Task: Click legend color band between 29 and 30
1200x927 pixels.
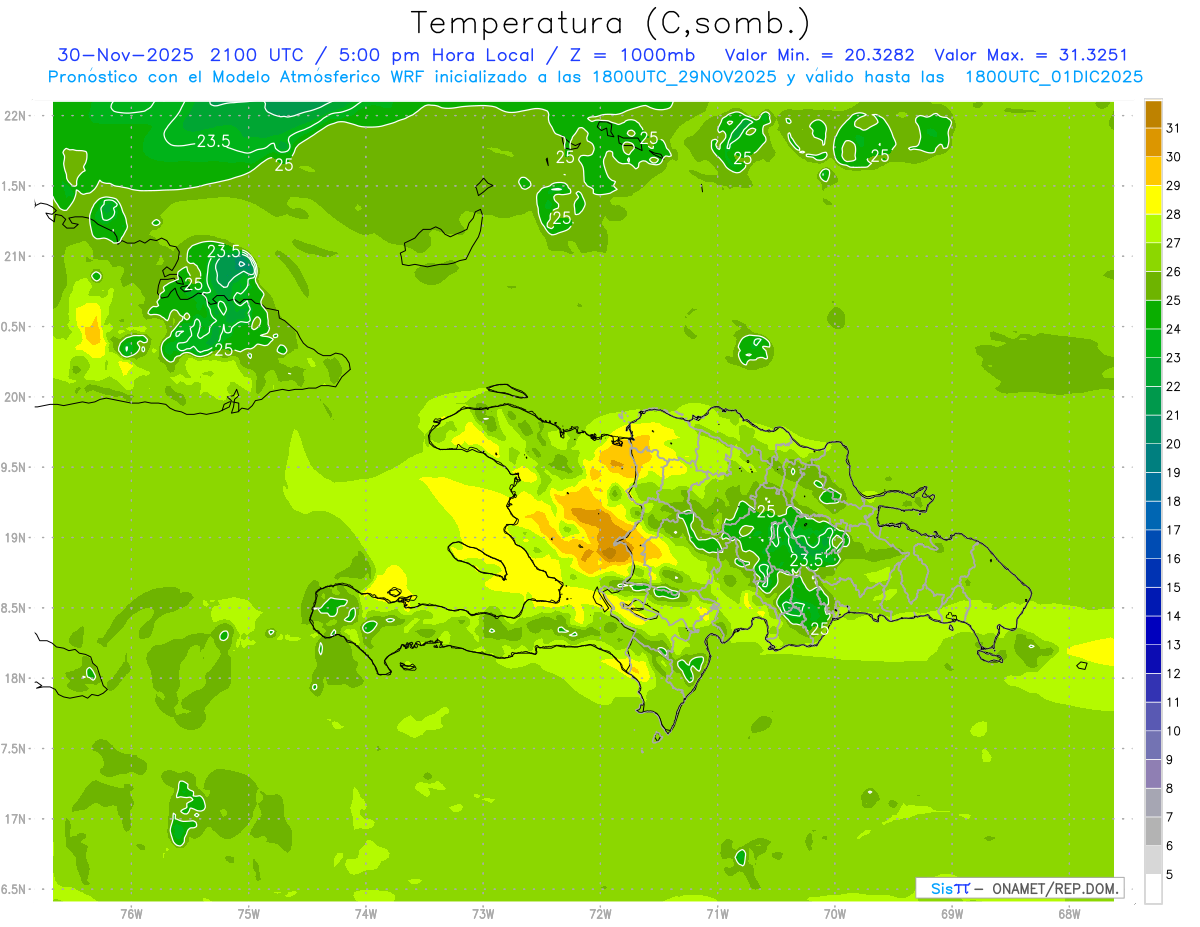Action: click(x=1153, y=171)
